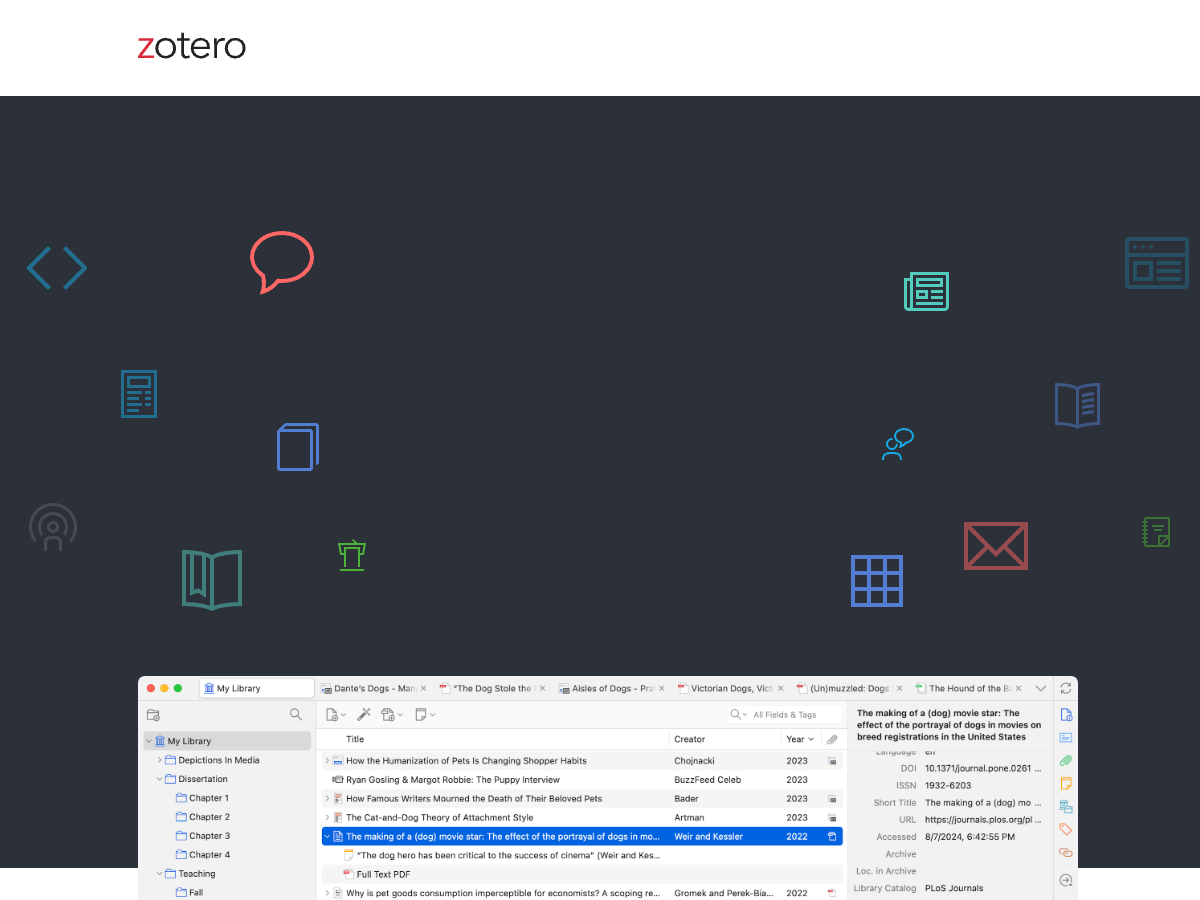
Task: Close the (Un)muzzled: Dogs tab
Action: [898, 688]
